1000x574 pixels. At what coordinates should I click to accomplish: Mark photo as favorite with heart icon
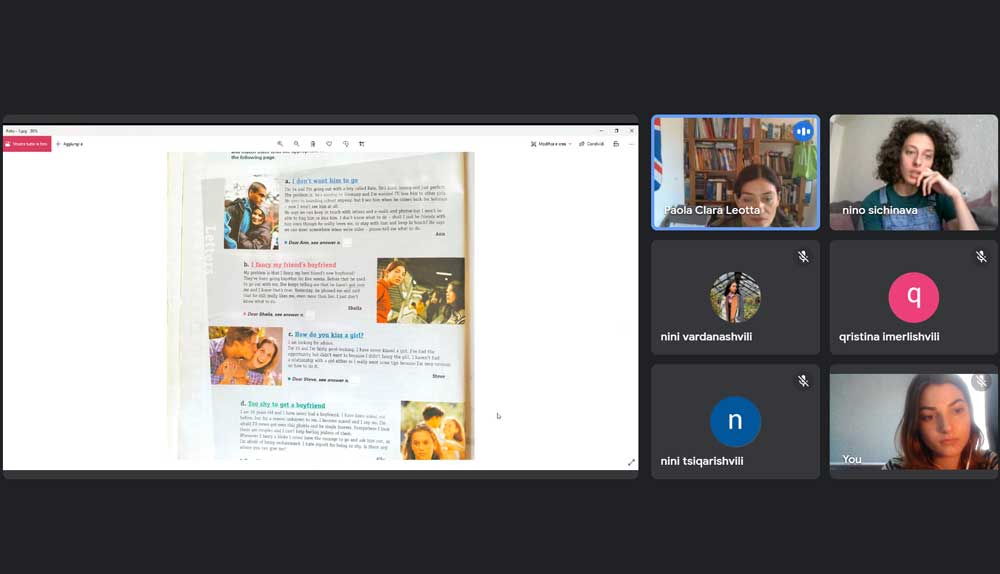329,144
